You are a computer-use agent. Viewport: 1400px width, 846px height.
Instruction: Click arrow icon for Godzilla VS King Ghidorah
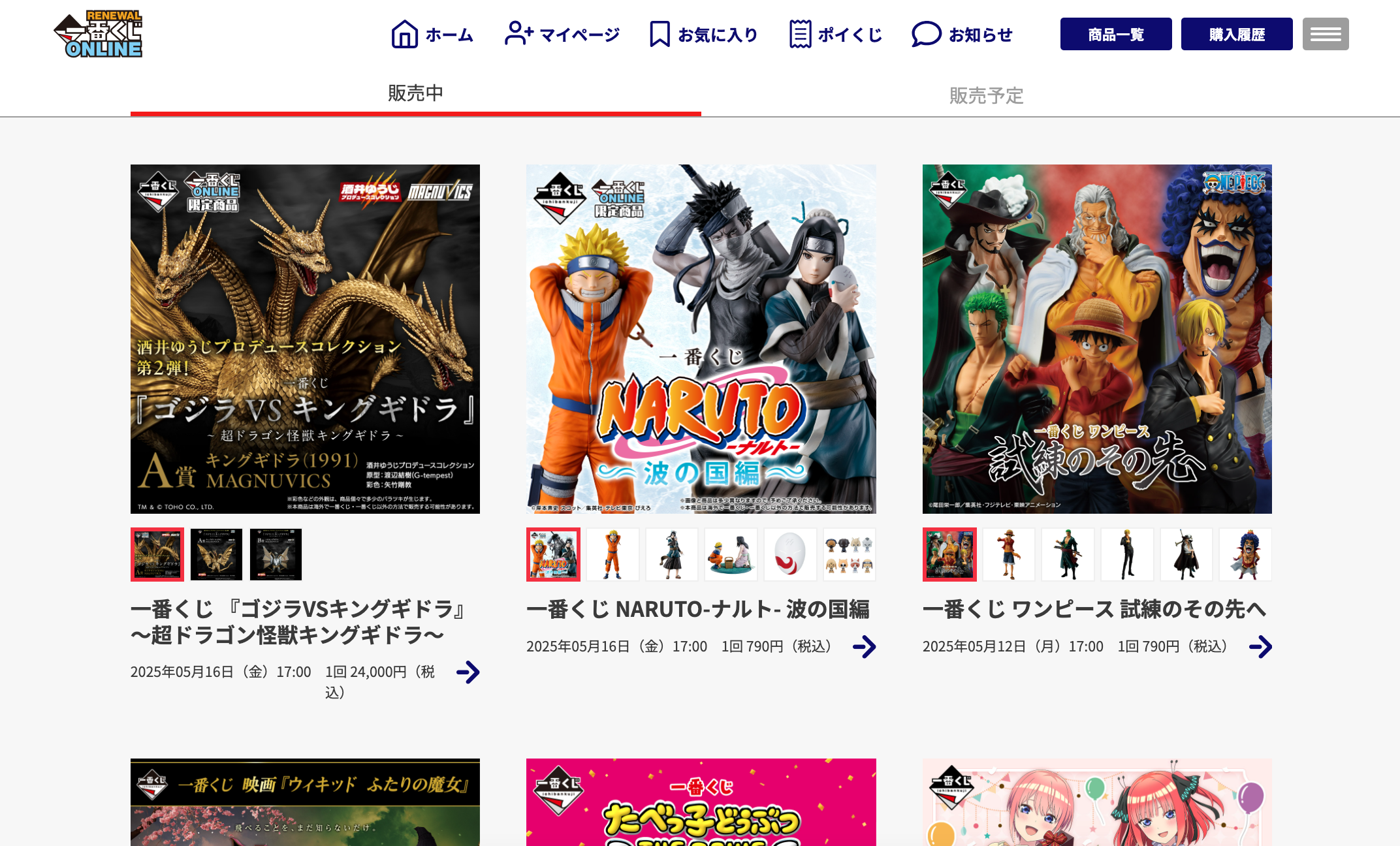pyautogui.click(x=468, y=672)
